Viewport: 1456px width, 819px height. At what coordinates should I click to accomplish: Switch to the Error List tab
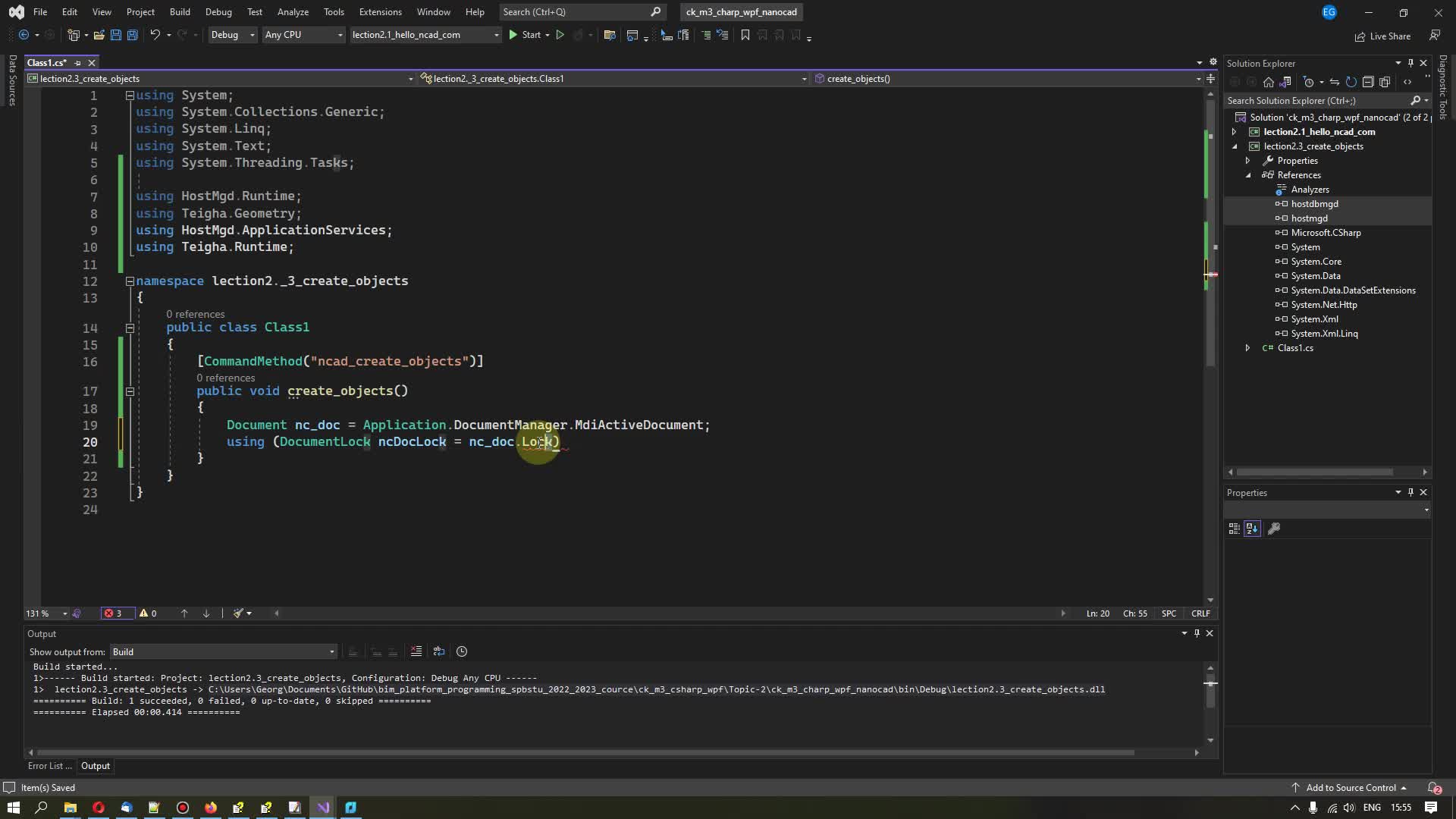(x=49, y=766)
